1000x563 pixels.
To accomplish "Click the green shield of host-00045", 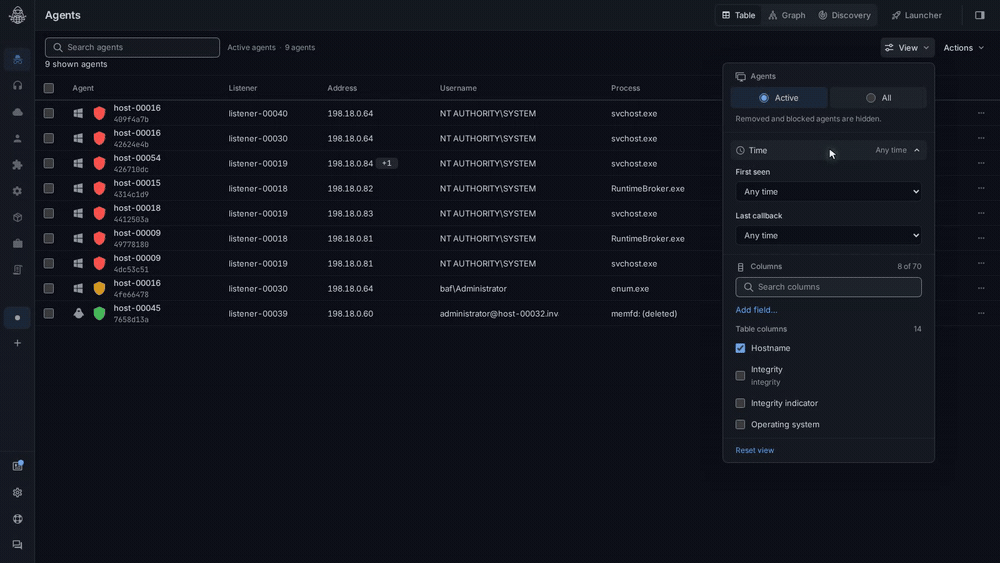I will tap(99, 313).
